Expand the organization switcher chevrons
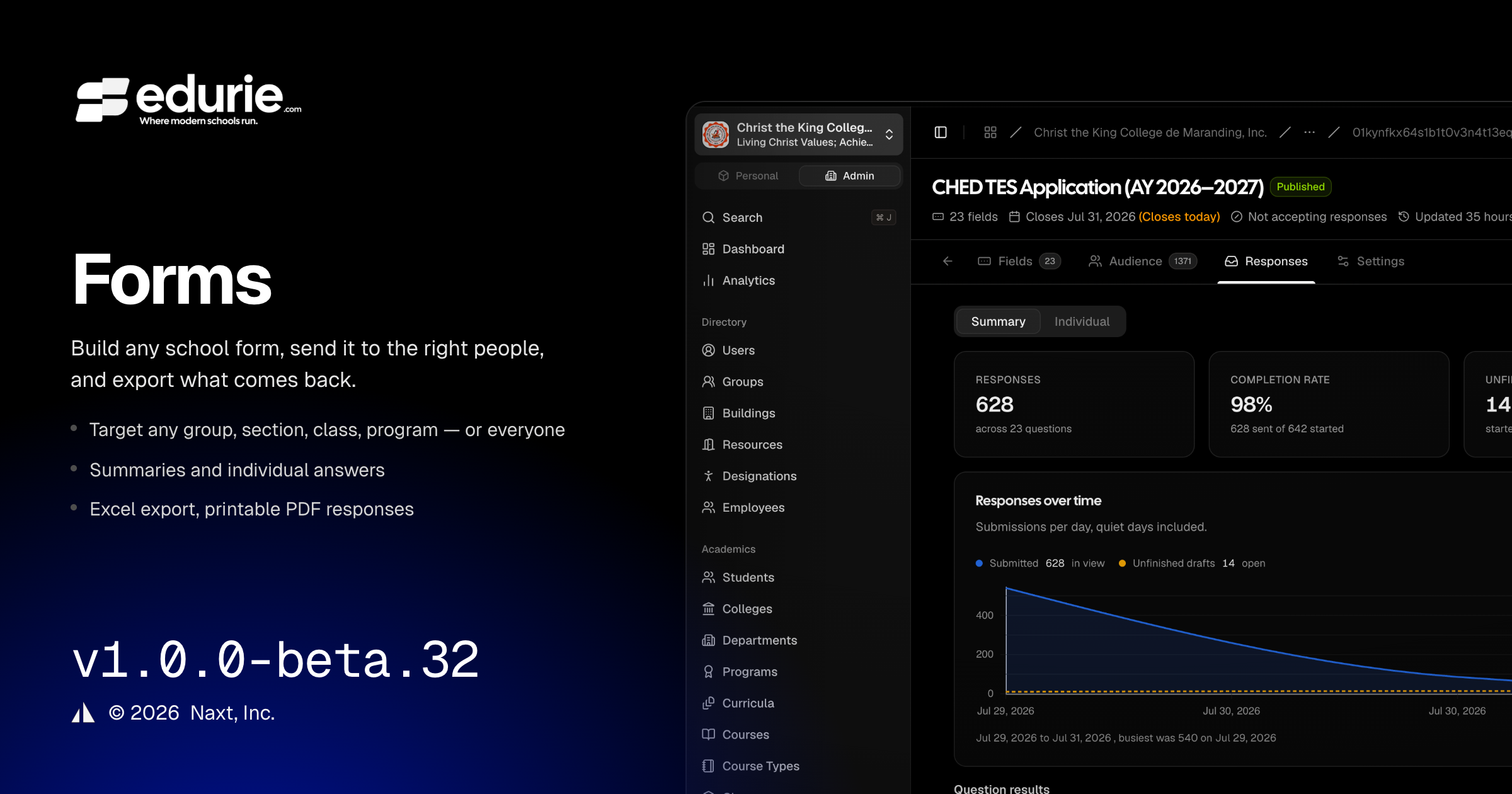This screenshot has height=794, width=1512. 889,134
